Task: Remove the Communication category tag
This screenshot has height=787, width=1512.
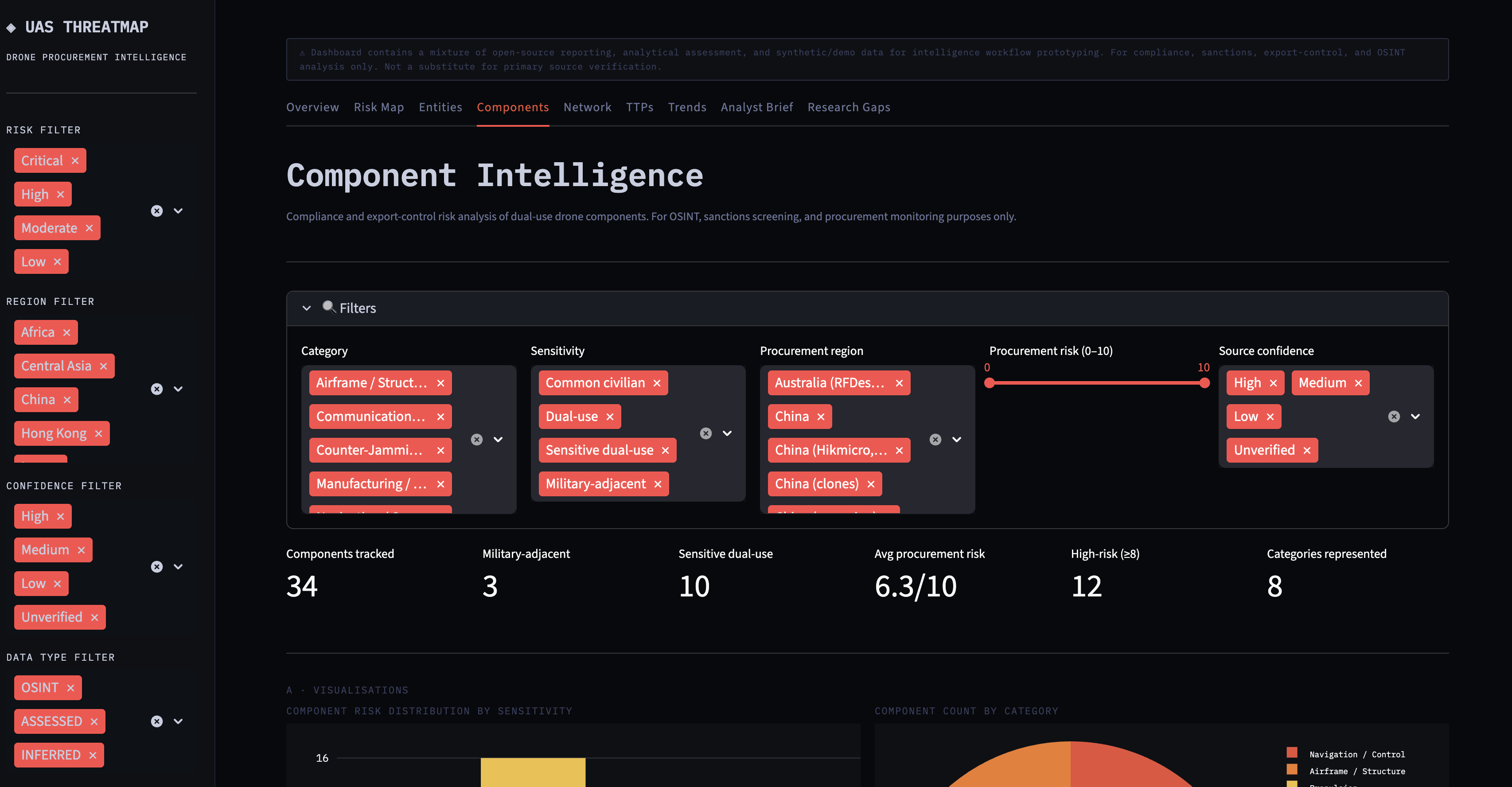Action: tap(441, 417)
